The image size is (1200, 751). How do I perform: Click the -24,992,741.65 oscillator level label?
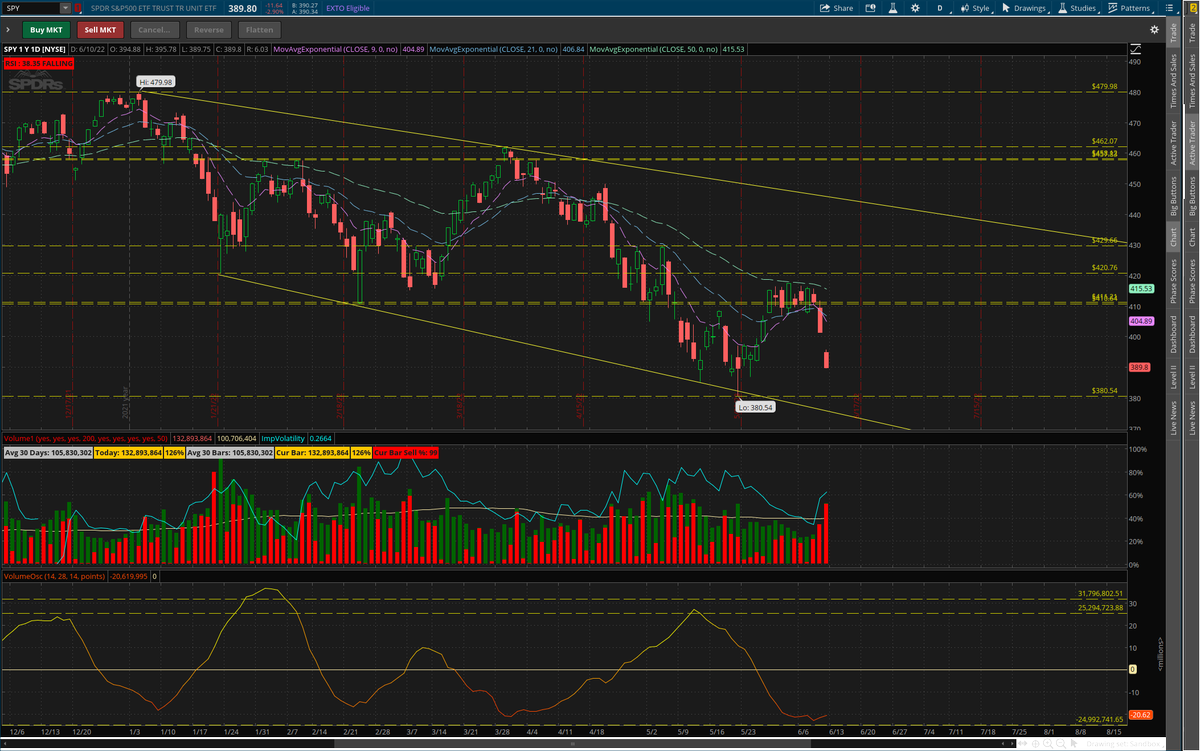[x=1101, y=719]
